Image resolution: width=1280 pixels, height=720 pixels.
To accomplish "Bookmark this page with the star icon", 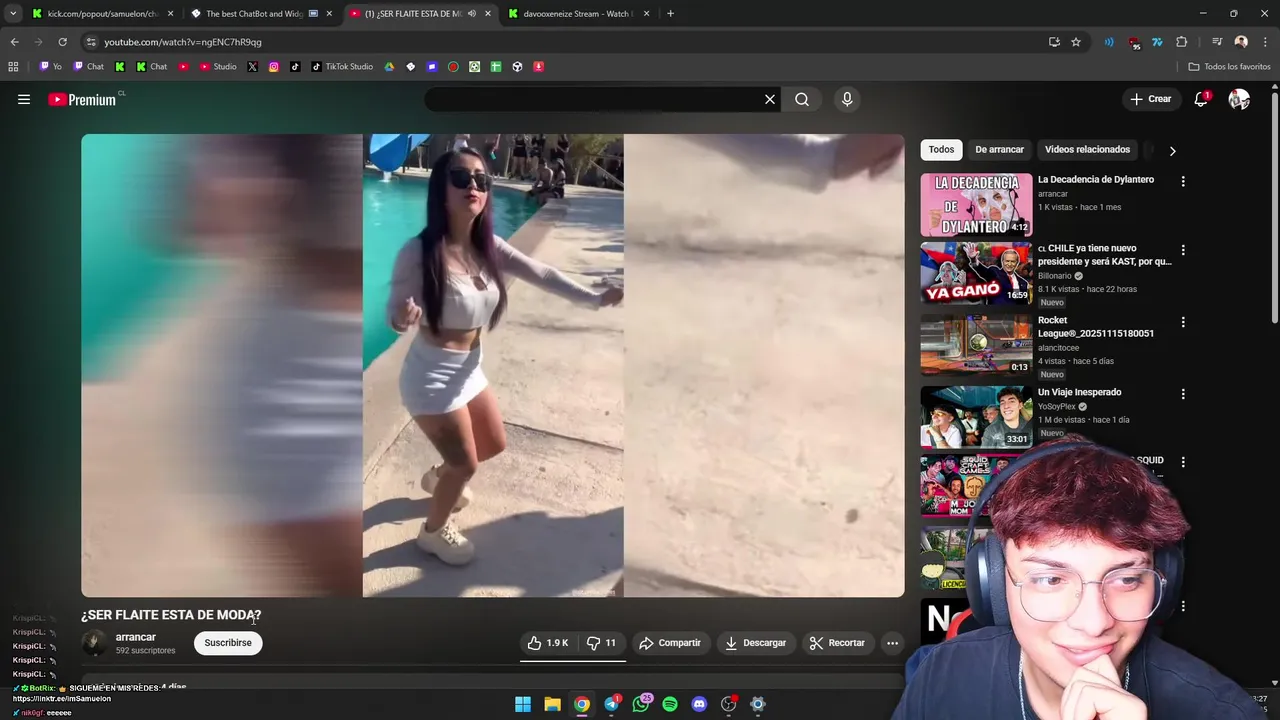I will 1076,42.
